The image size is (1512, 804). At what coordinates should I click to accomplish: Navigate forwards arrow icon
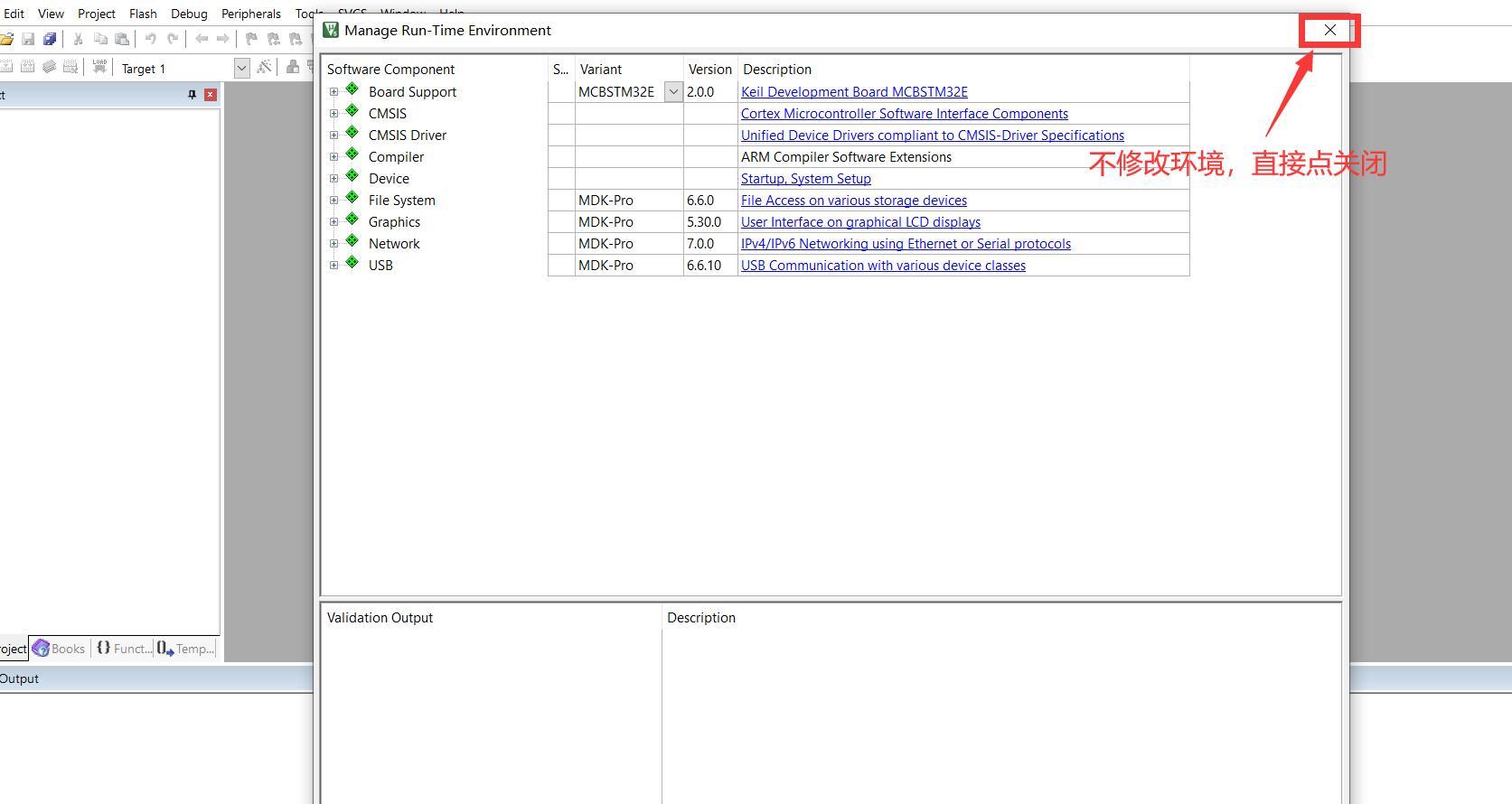pos(223,39)
